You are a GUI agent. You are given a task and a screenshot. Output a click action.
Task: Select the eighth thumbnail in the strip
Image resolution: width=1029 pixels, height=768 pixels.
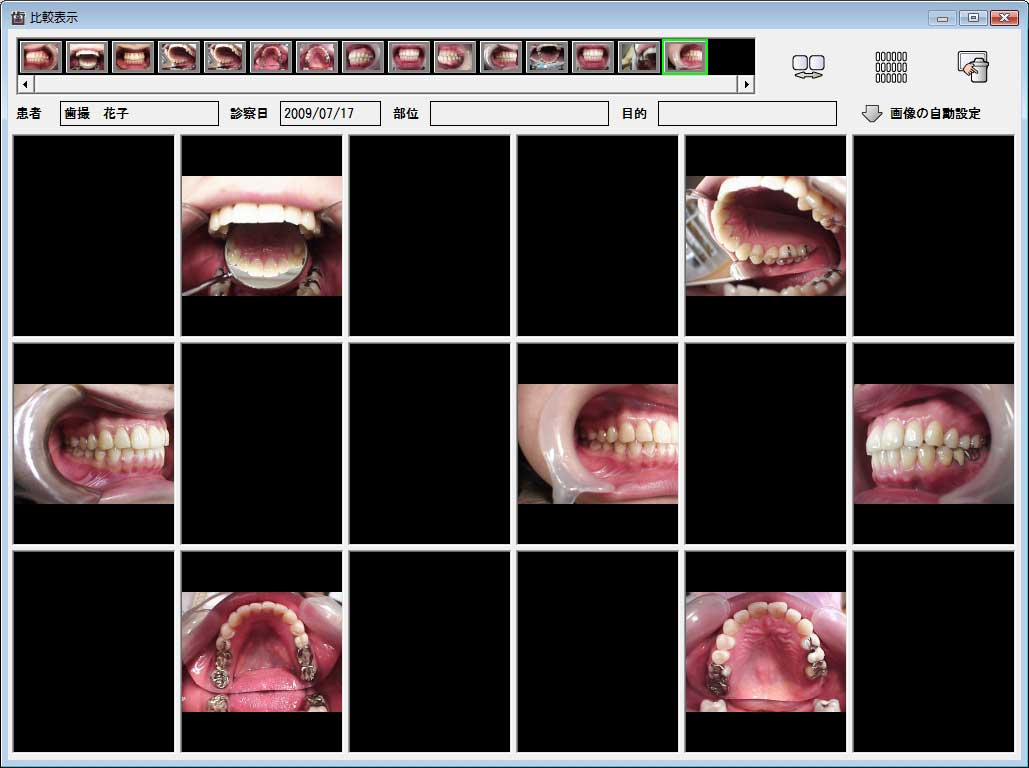(362, 56)
